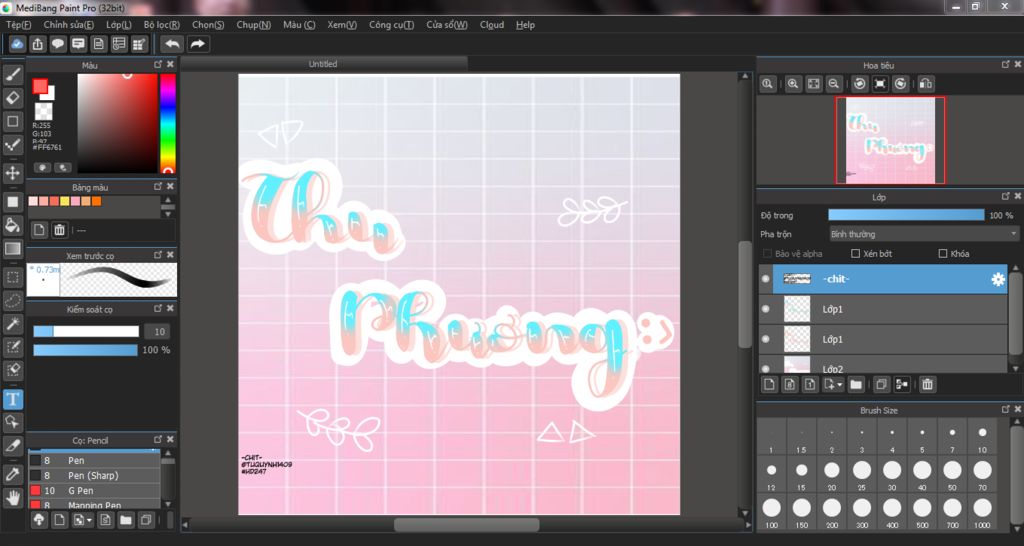Hide the -chit- layer visibility dot

tap(765, 279)
